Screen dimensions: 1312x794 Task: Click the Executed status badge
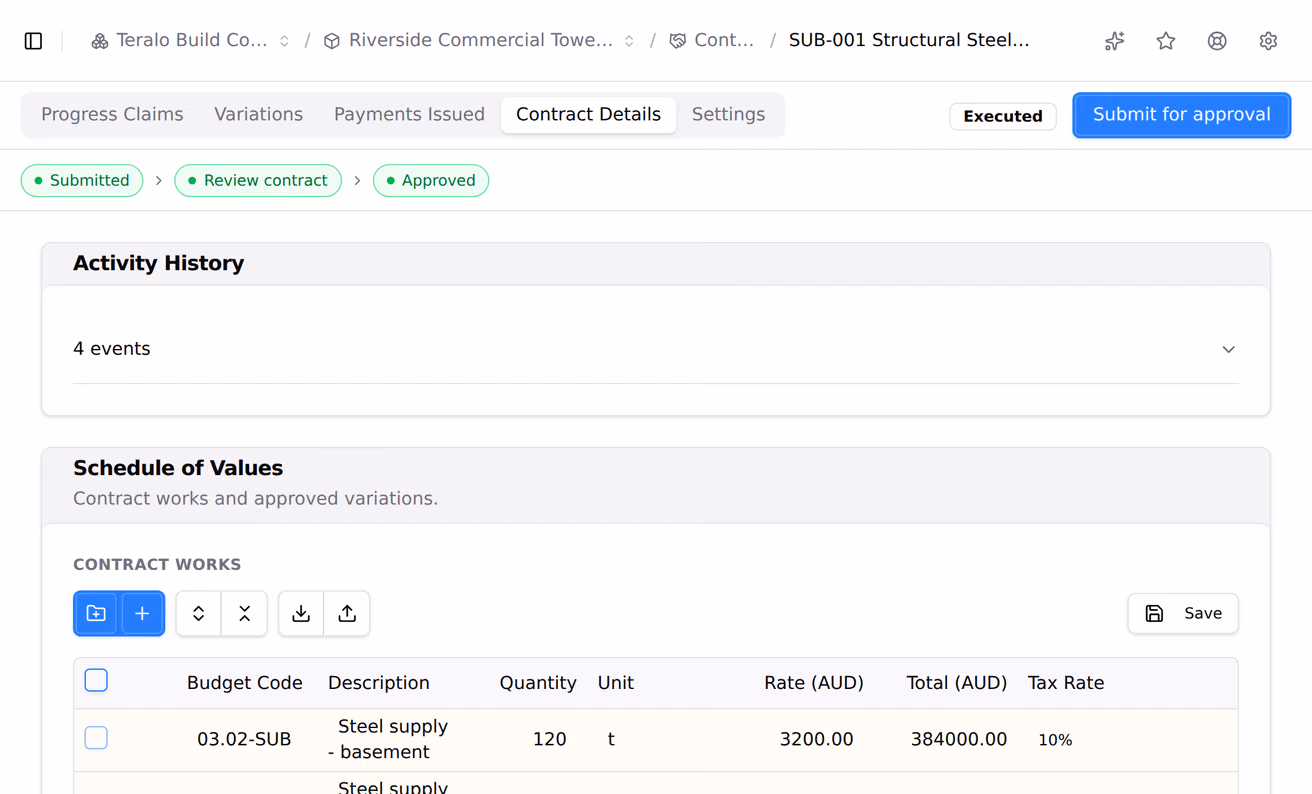pos(1002,116)
